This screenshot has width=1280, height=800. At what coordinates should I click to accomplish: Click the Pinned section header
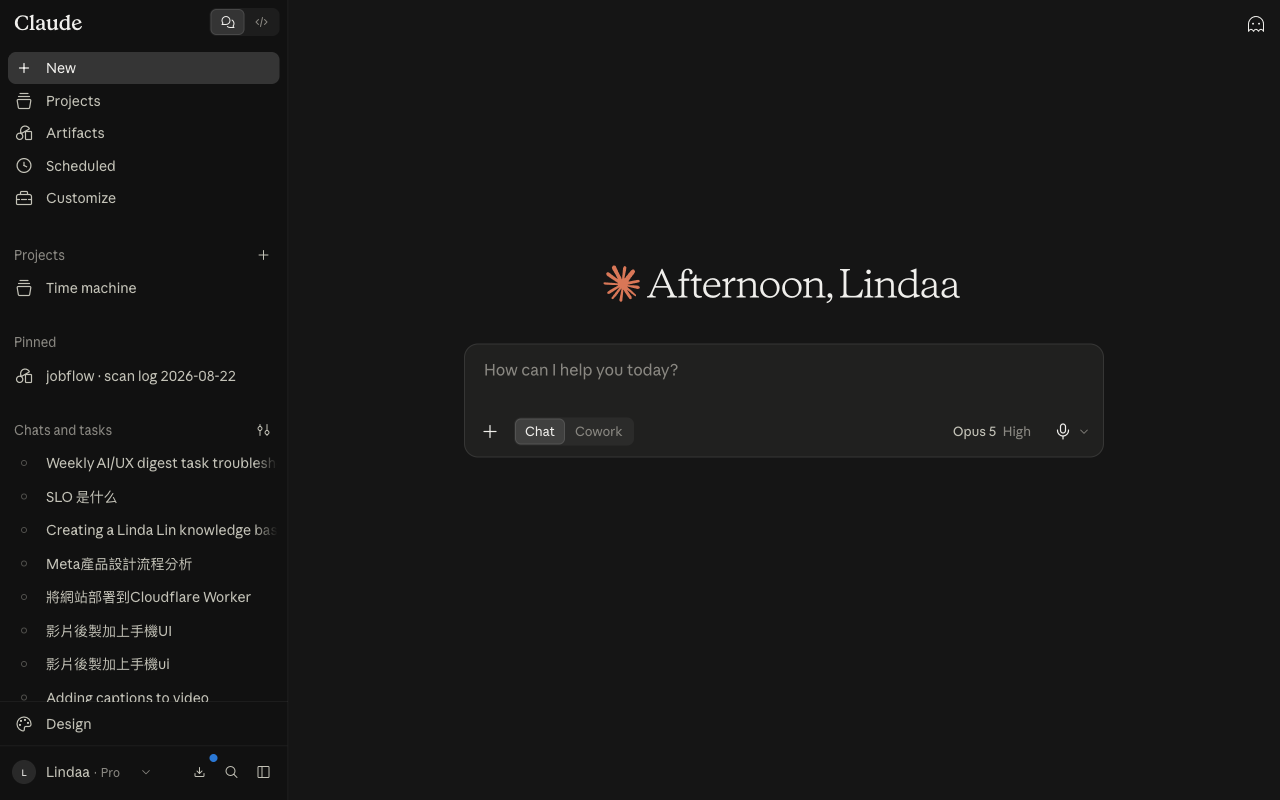[x=35, y=342]
